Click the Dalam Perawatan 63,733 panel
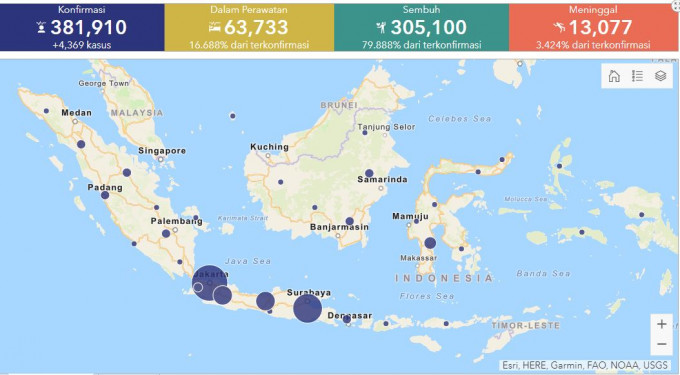Screen dimensions: 680x375 249,27
